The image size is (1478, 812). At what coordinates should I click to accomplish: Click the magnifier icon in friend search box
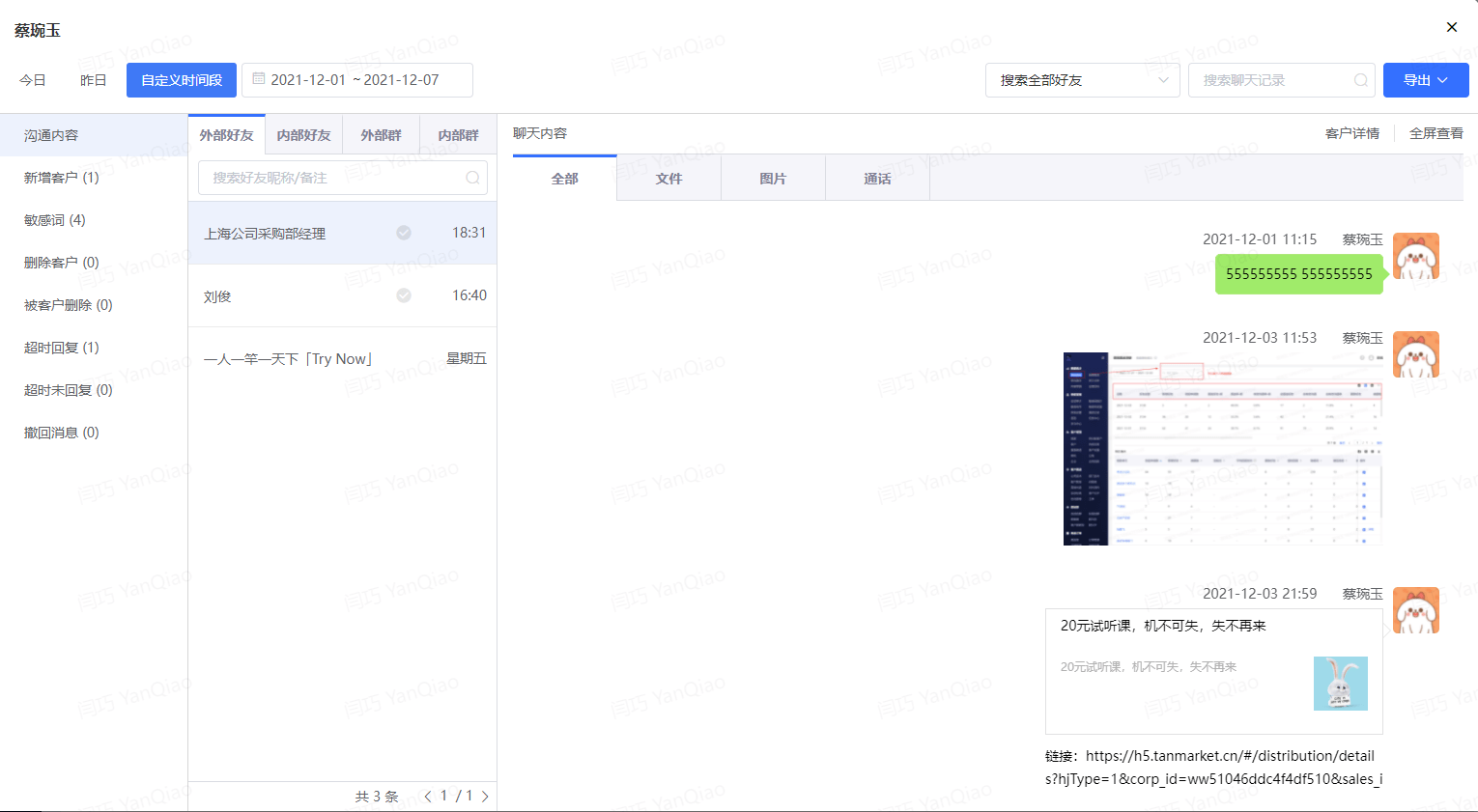[x=472, y=178]
